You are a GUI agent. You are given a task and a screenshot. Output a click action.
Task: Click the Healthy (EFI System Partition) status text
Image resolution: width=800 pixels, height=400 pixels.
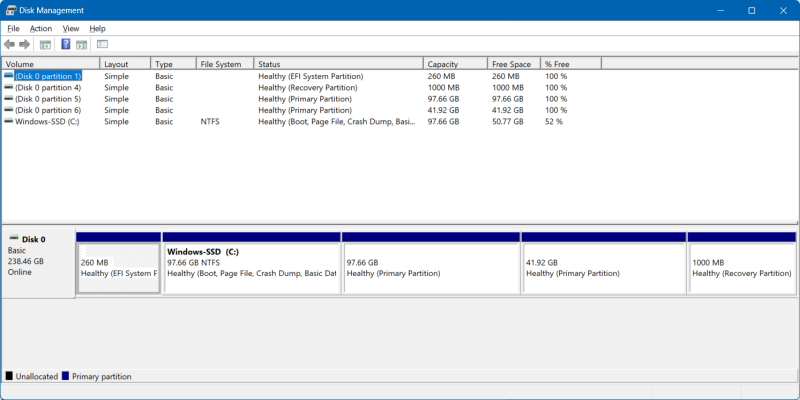311,76
